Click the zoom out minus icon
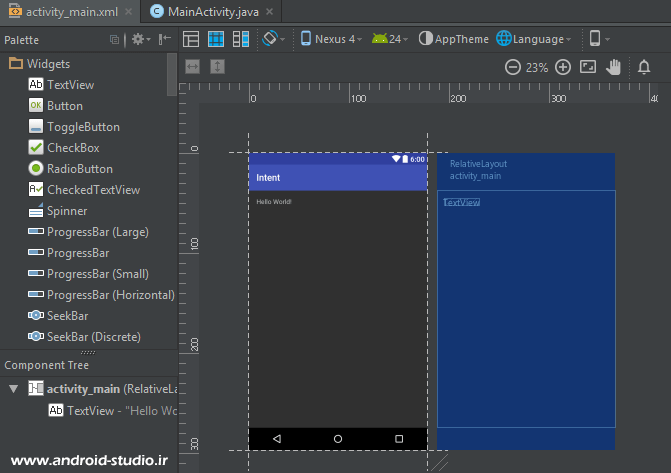 pyautogui.click(x=512, y=67)
